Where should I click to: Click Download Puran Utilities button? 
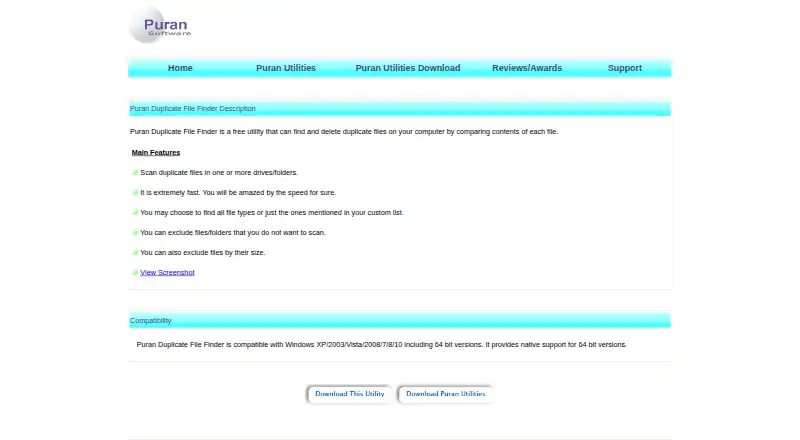tap(445, 394)
